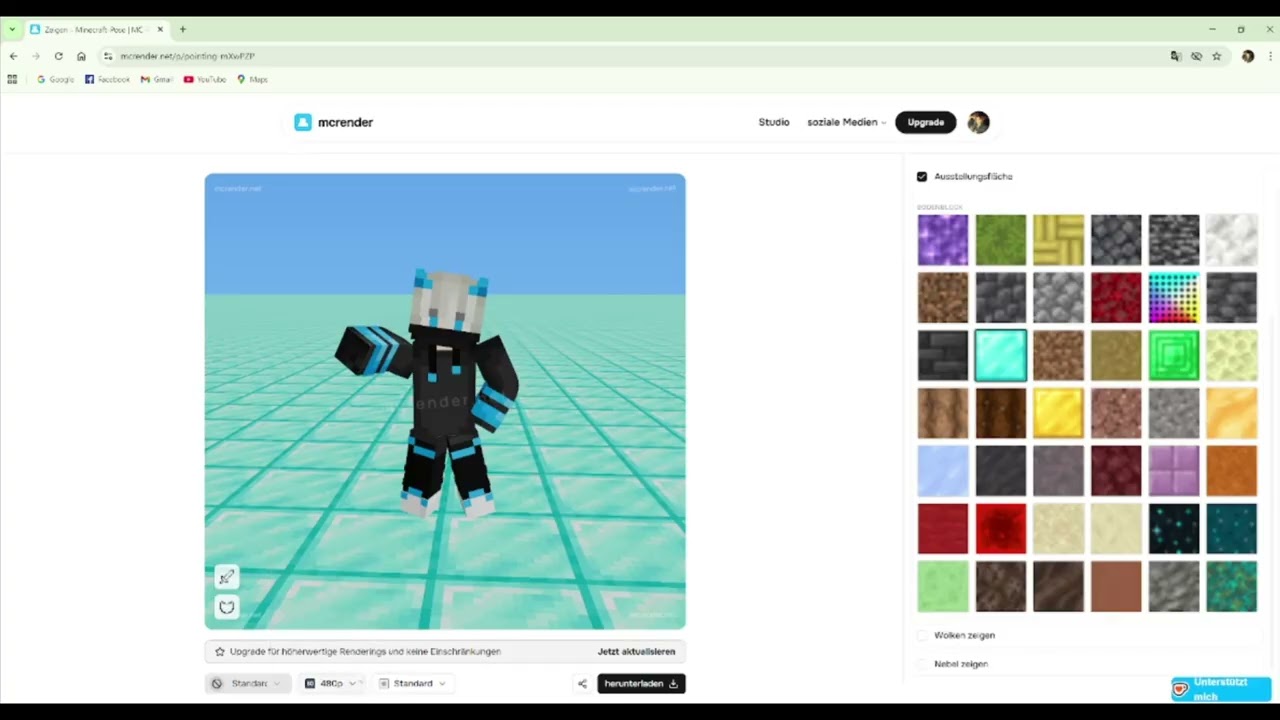1280x720 pixels.
Task: Select the grass floor block swatch
Action: (1001, 240)
